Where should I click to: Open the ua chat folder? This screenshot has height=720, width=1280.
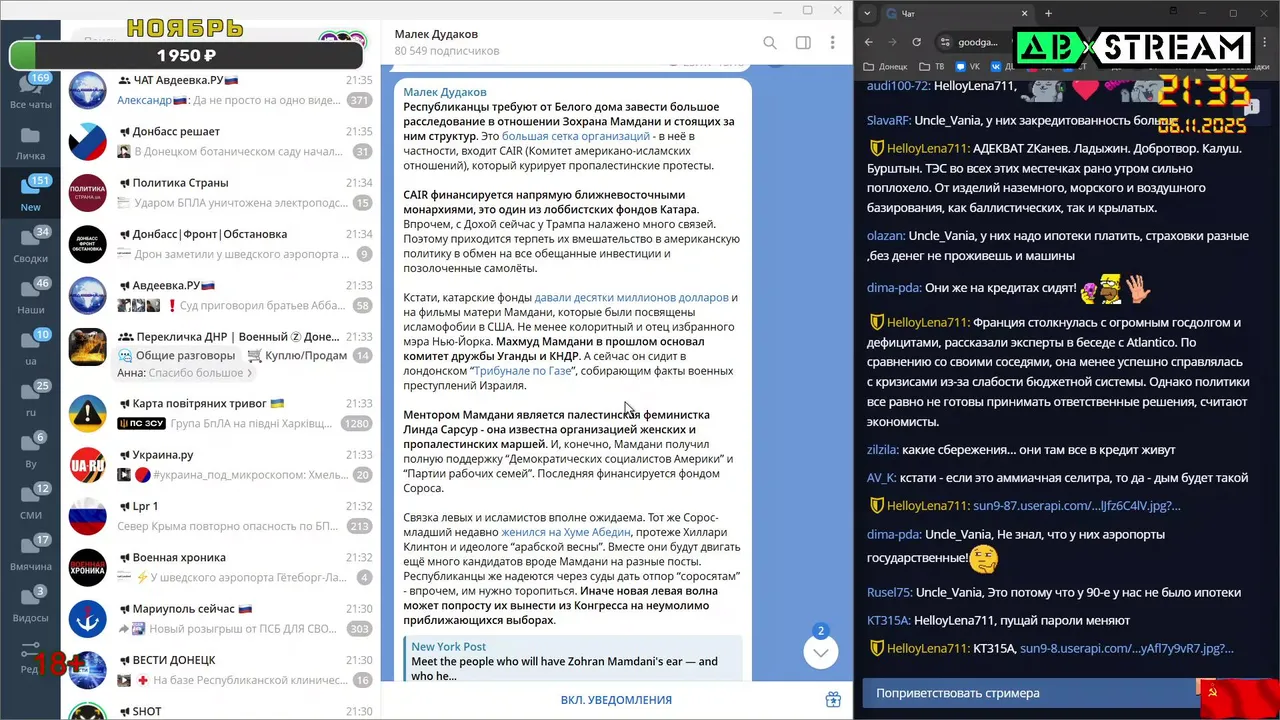click(x=30, y=348)
